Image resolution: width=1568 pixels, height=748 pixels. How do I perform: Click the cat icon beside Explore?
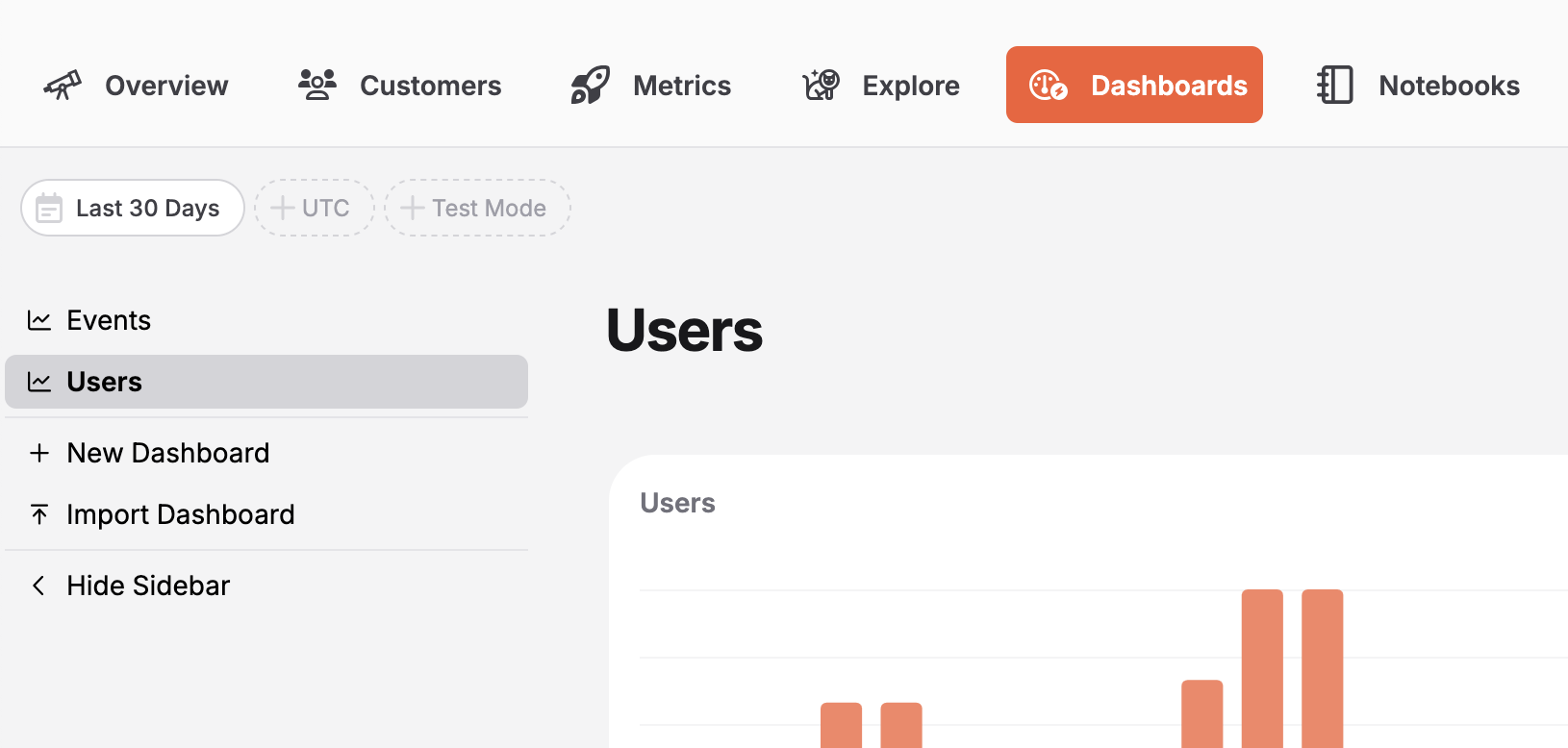click(x=822, y=85)
